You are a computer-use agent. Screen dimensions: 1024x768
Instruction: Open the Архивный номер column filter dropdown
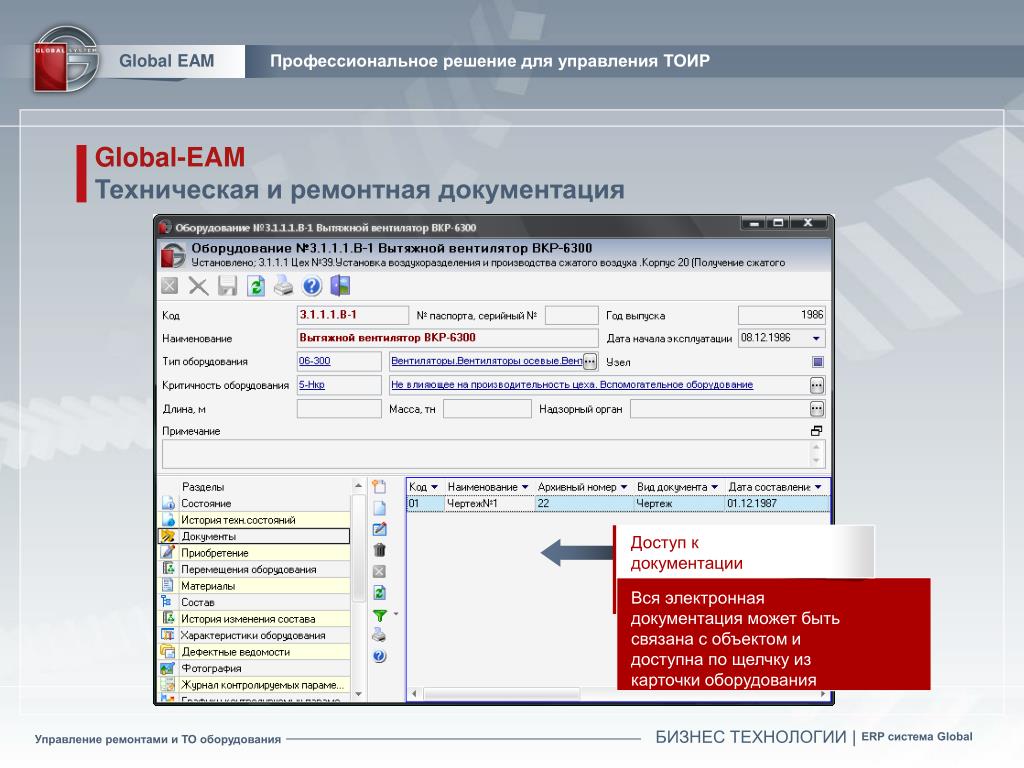click(x=624, y=487)
